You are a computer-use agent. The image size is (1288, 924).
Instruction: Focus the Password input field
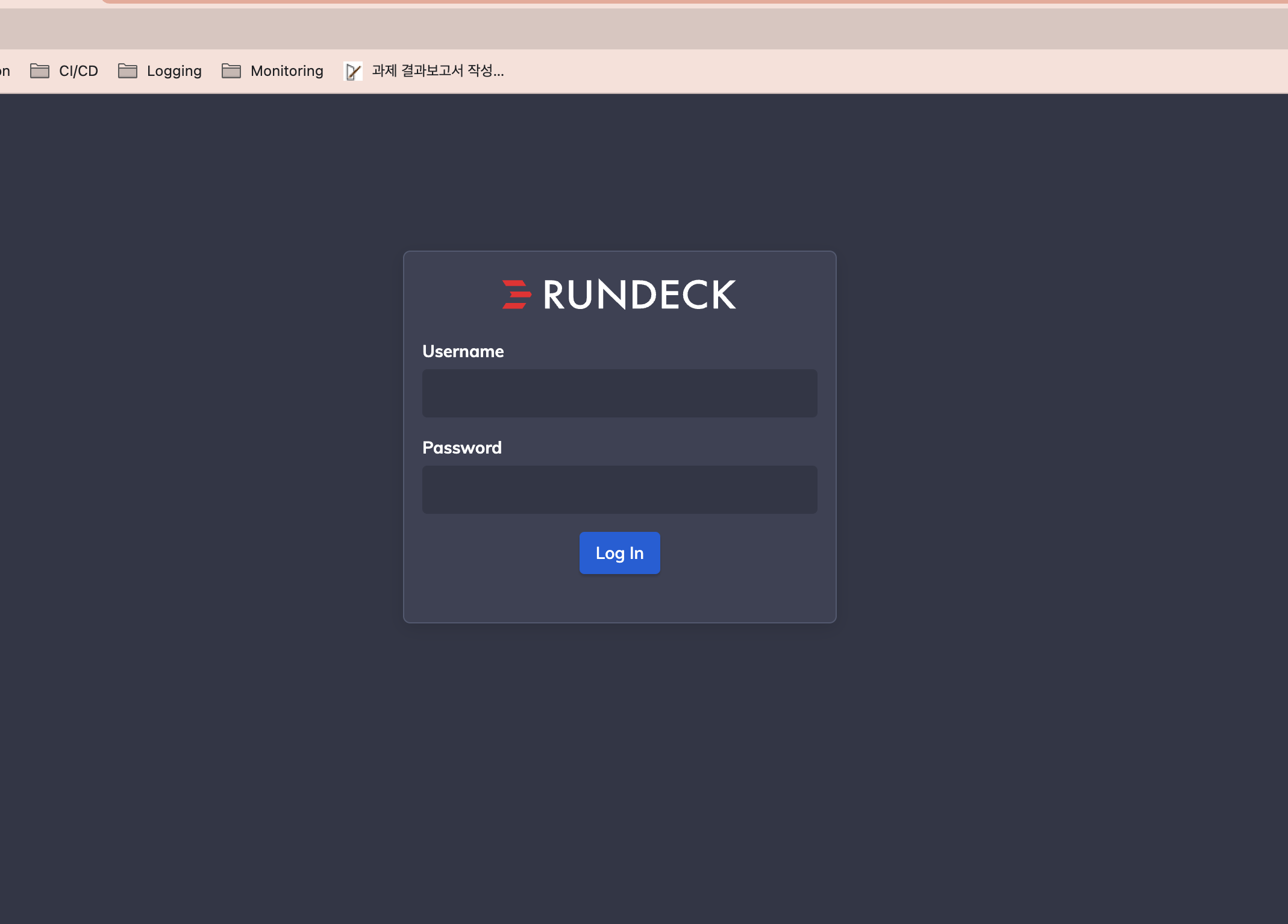[619, 490]
